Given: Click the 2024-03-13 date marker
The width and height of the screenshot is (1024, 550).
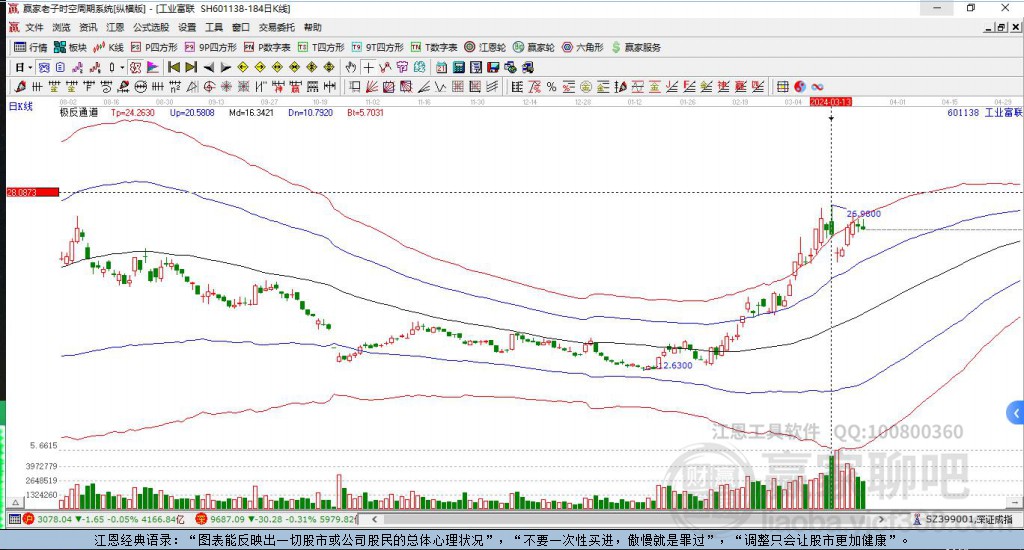Looking at the screenshot, I should (831, 102).
